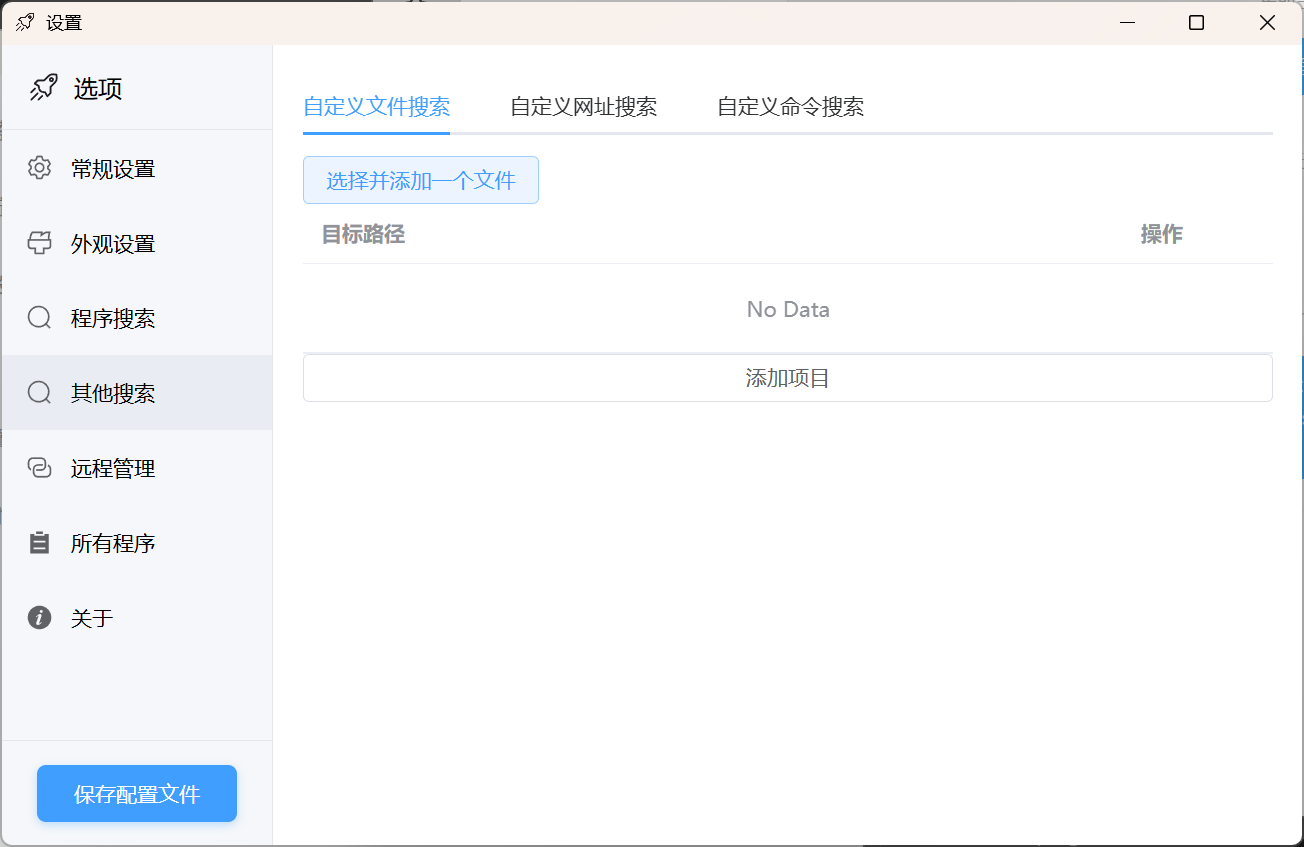The image size is (1304, 847).
Task: Open the info icon next to 关于
Action: click(x=39, y=618)
